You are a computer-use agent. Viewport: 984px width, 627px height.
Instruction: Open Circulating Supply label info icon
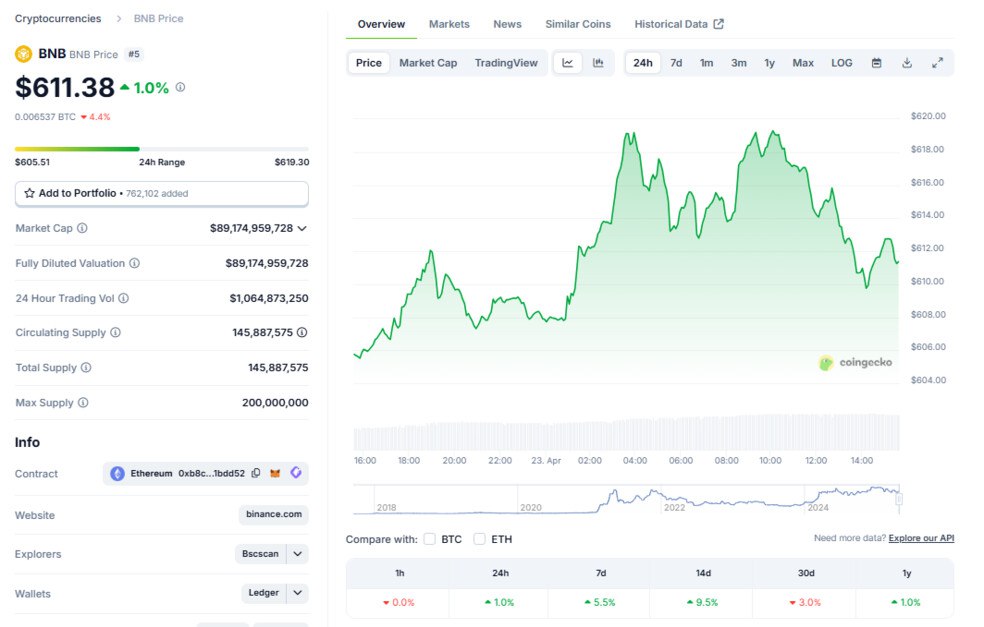pos(115,332)
